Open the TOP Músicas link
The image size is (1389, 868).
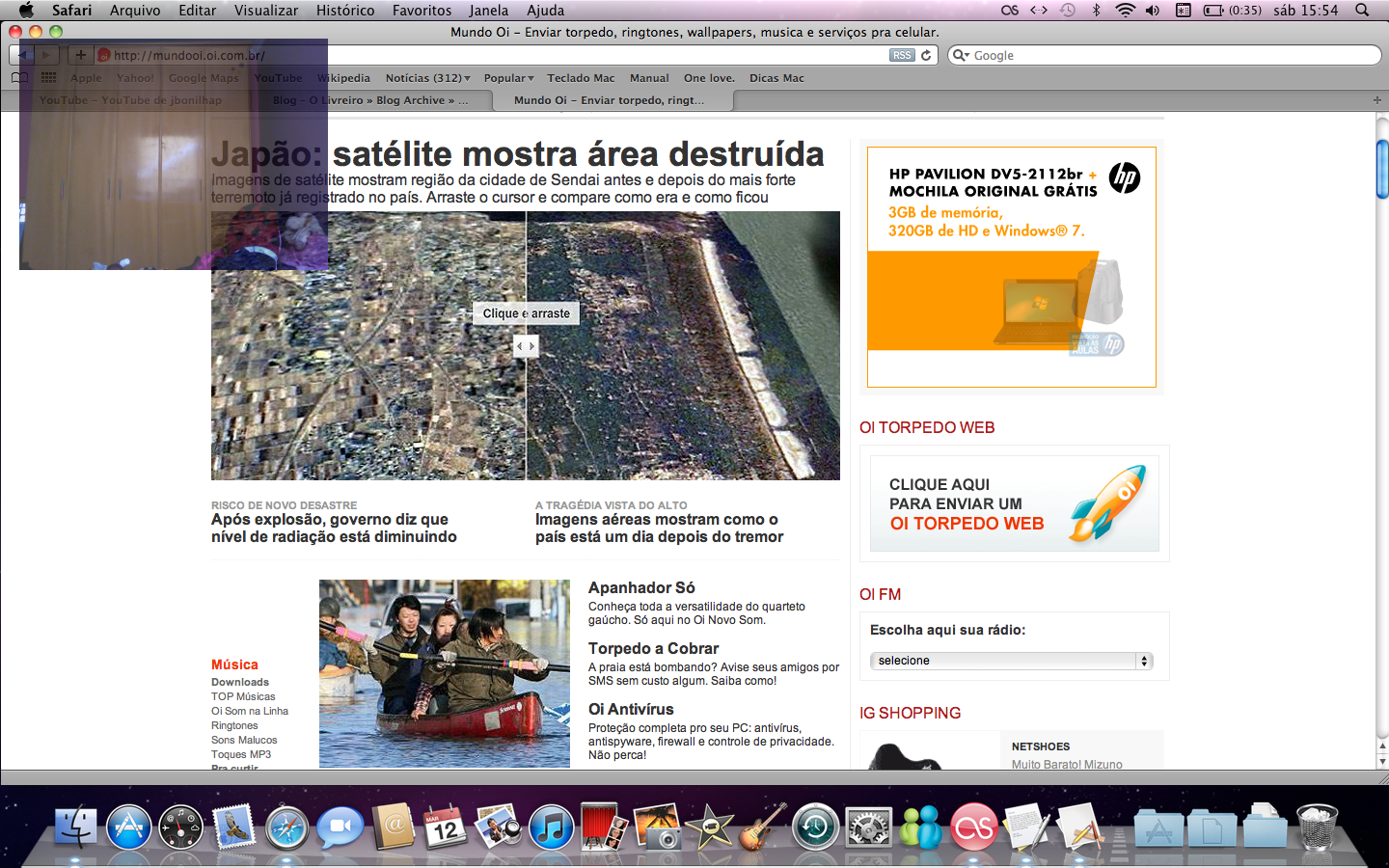243,696
